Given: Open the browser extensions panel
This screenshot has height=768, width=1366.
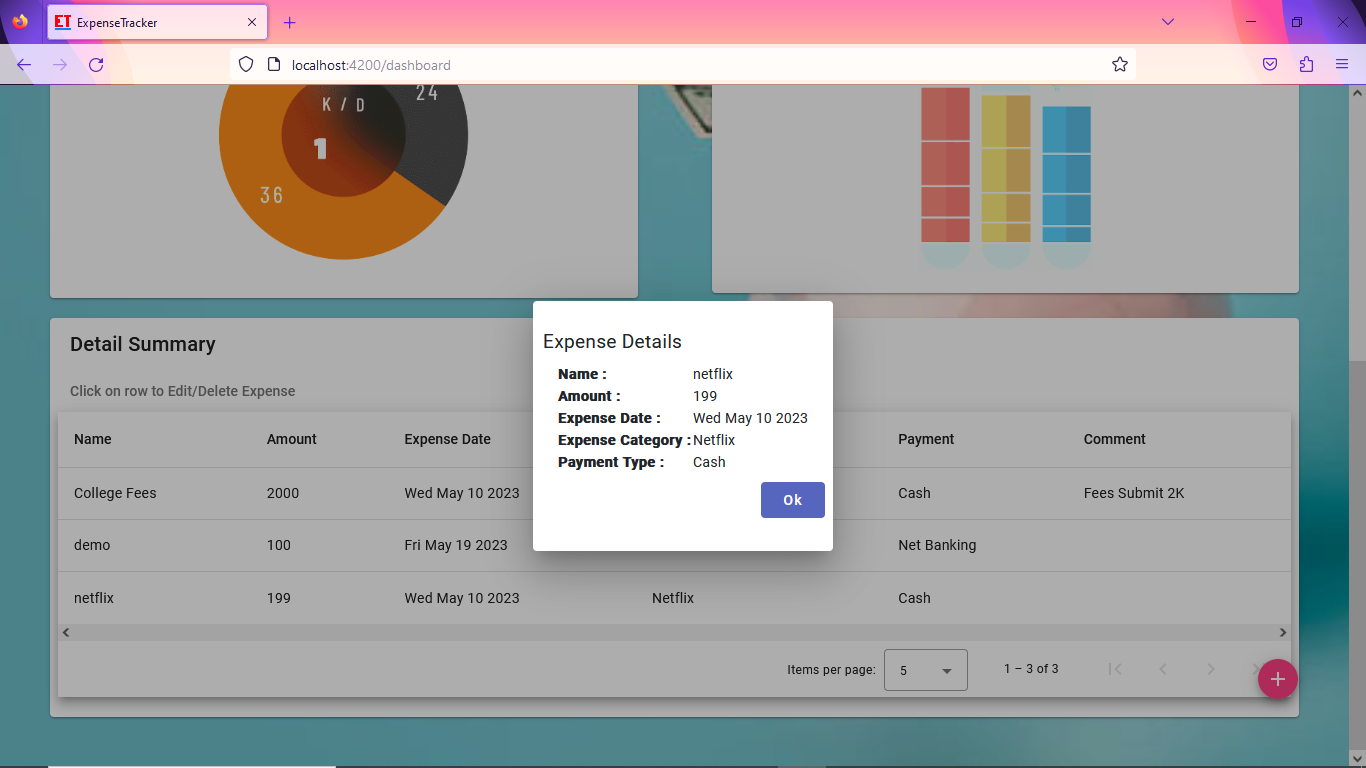Looking at the screenshot, I should coord(1306,64).
